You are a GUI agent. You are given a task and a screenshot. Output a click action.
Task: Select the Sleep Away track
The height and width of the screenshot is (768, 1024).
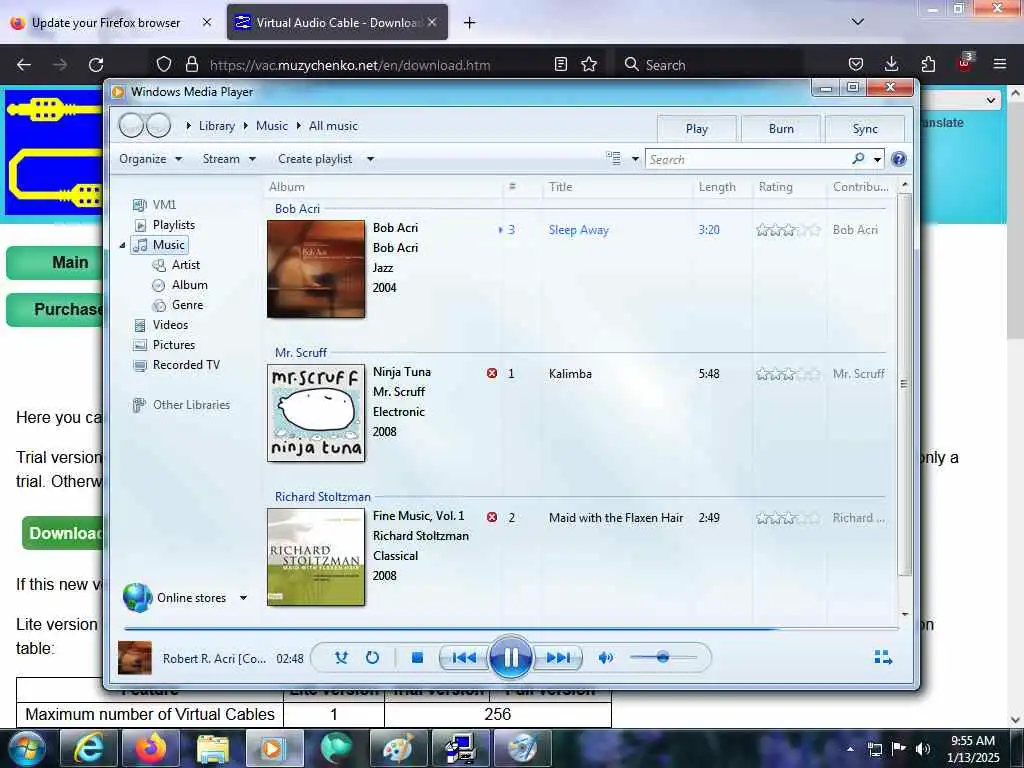(x=579, y=230)
